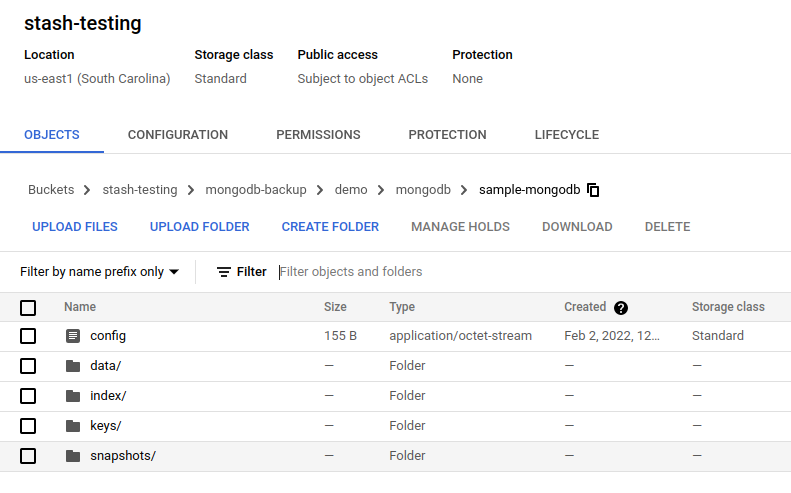
Task: Click the Upload Files button
Action: (75, 227)
